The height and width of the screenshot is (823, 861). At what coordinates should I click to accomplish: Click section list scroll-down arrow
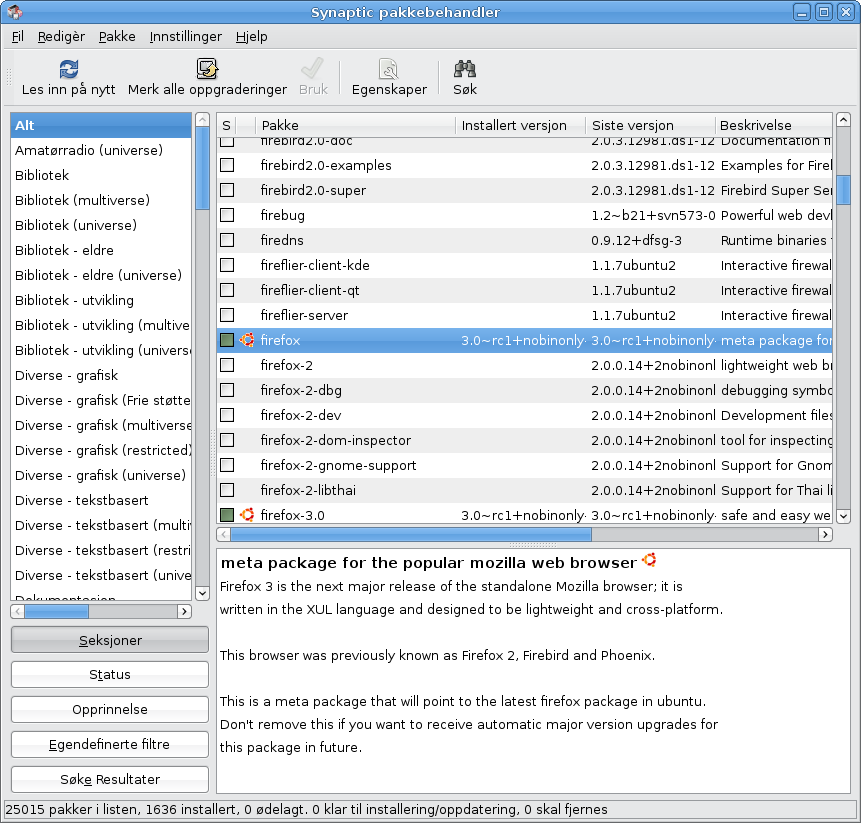click(x=202, y=593)
